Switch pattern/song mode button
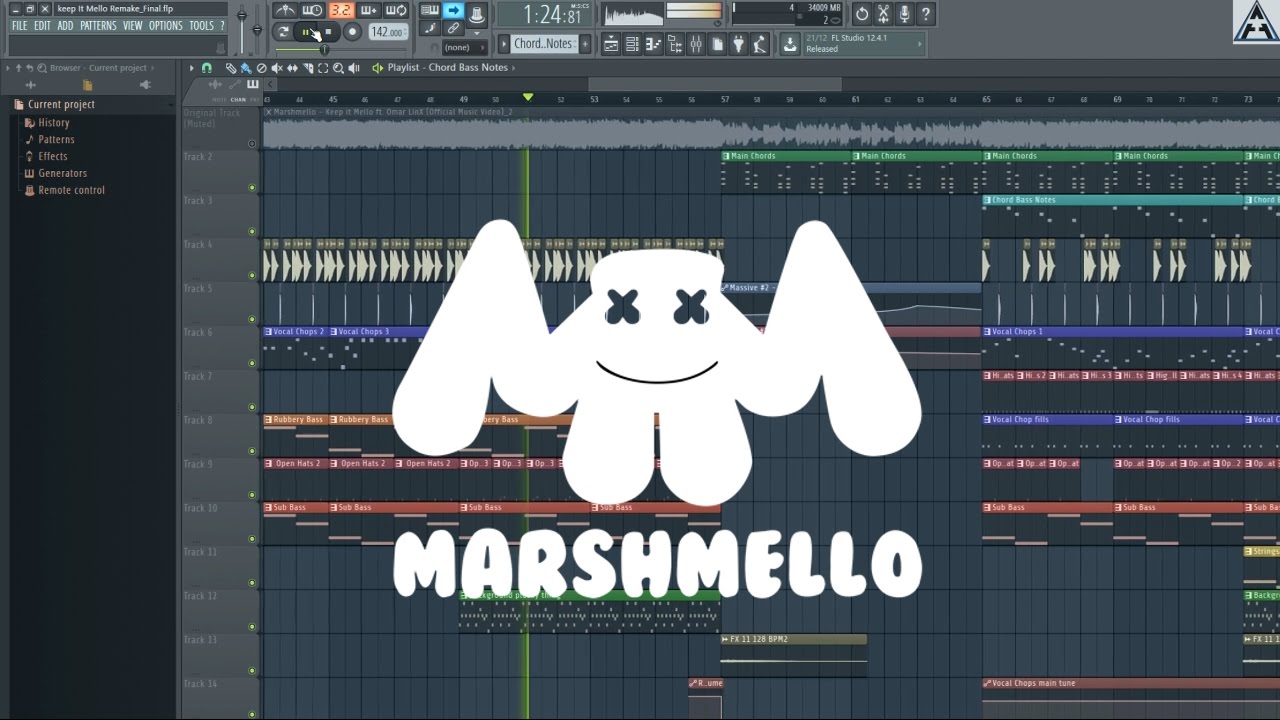1280x720 pixels. tap(284, 32)
